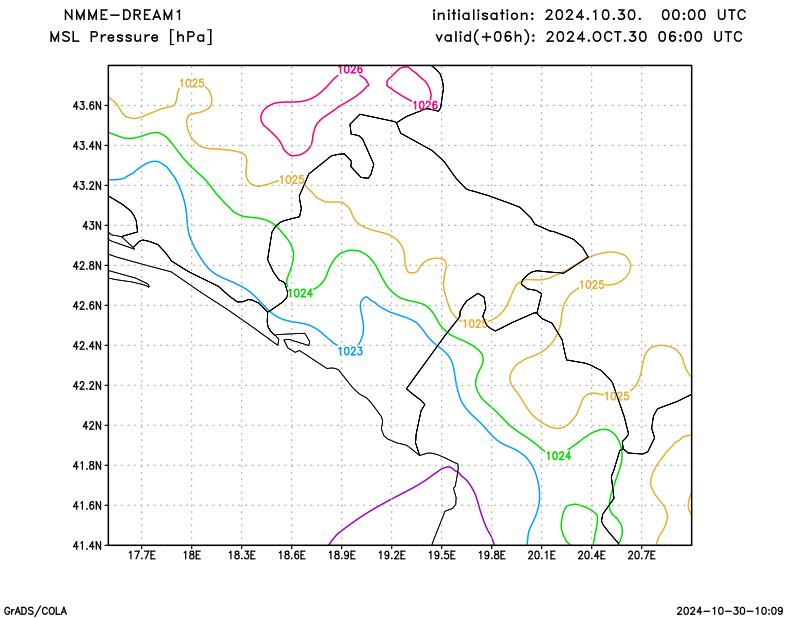Click the 42.6N latitude axis label
800x618 pixels.
[x=87, y=306]
